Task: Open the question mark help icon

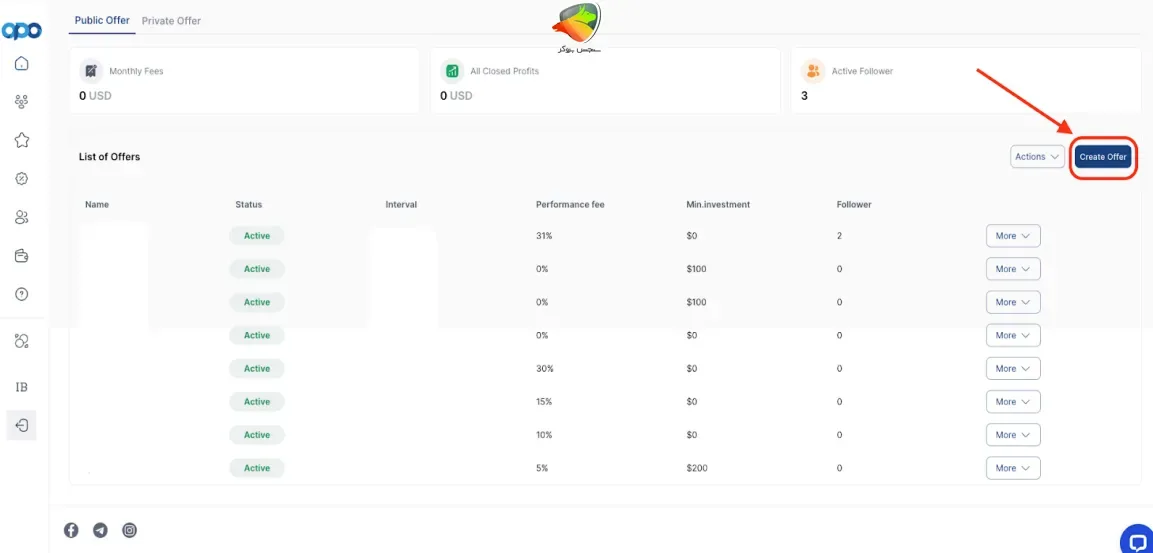Action: [x=21, y=294]
